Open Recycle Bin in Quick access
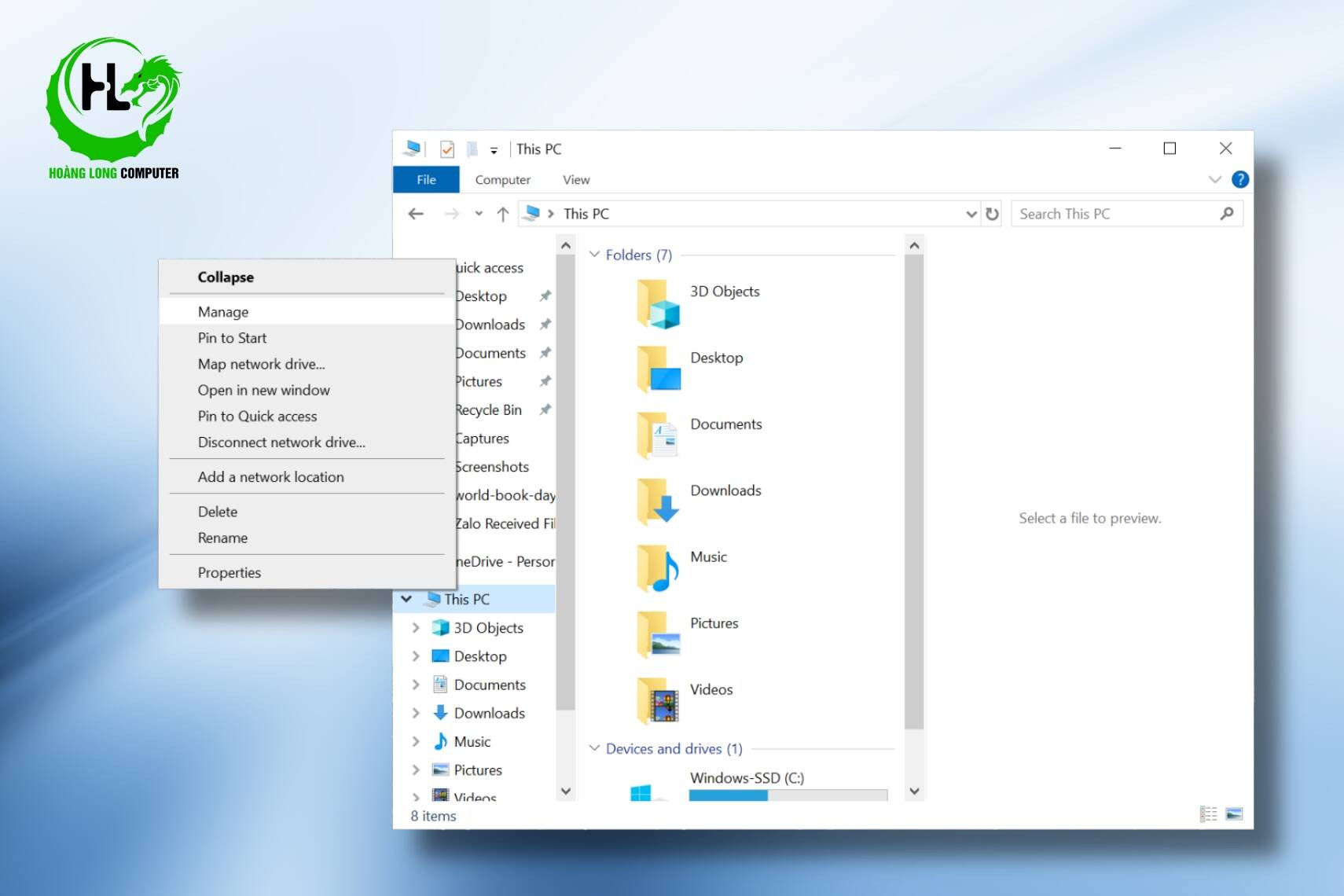Image resolution: width=1344 pixels, height=896 pixels. 489,409
